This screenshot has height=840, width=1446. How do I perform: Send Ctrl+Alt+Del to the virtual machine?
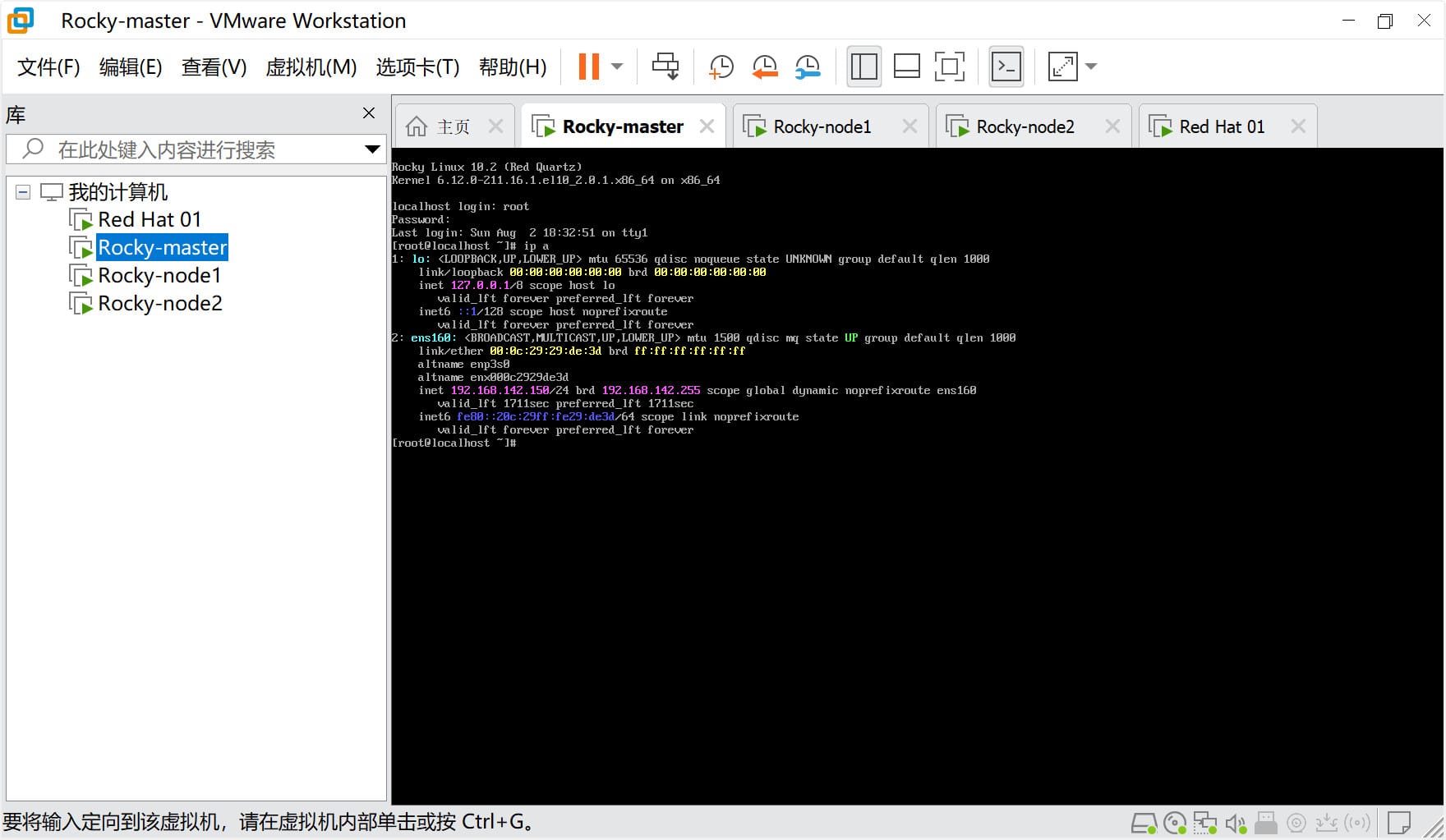pyautogui.click(x=665, y=67)
